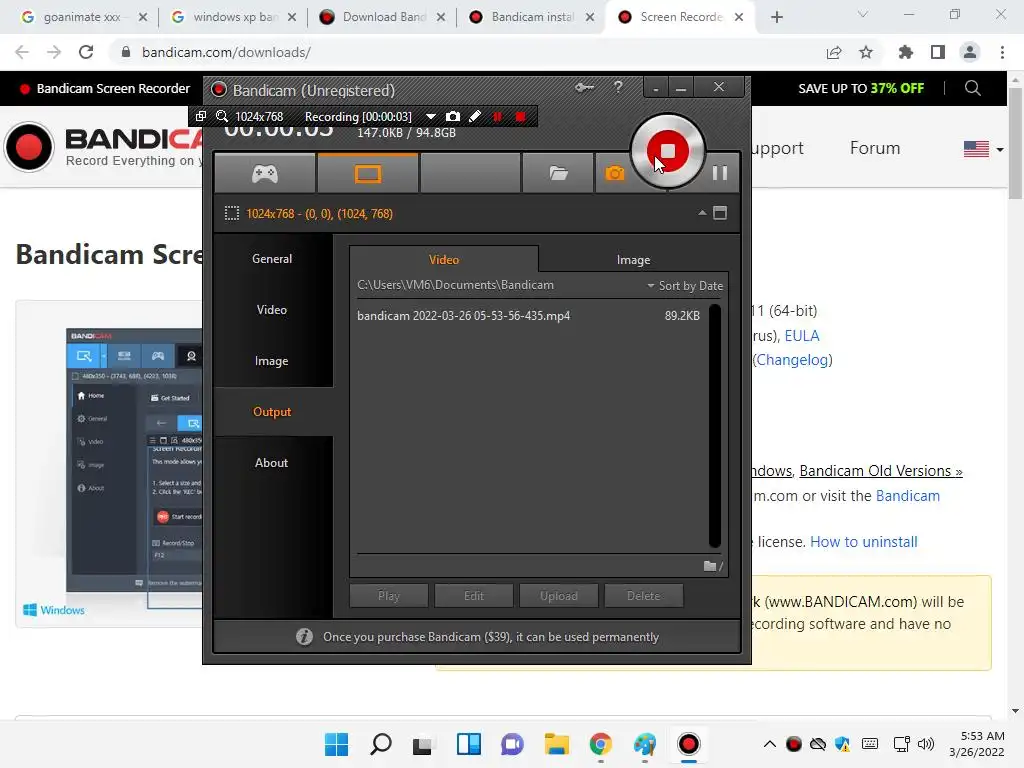Open a new Chrome tab
This screenshot has width=1024, height=768.
point(776,17)
